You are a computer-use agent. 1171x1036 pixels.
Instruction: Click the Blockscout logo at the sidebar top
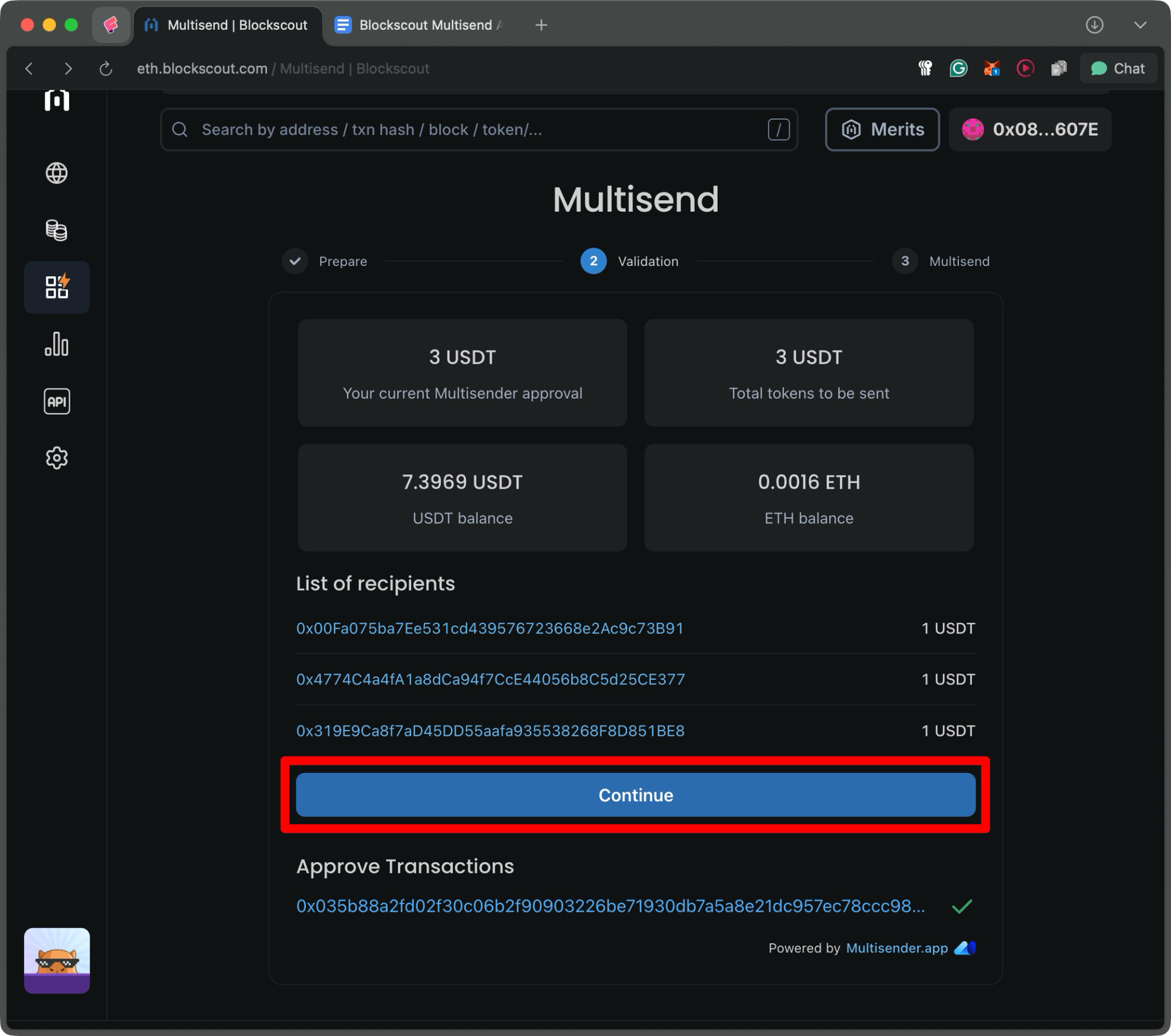[56, 100]
